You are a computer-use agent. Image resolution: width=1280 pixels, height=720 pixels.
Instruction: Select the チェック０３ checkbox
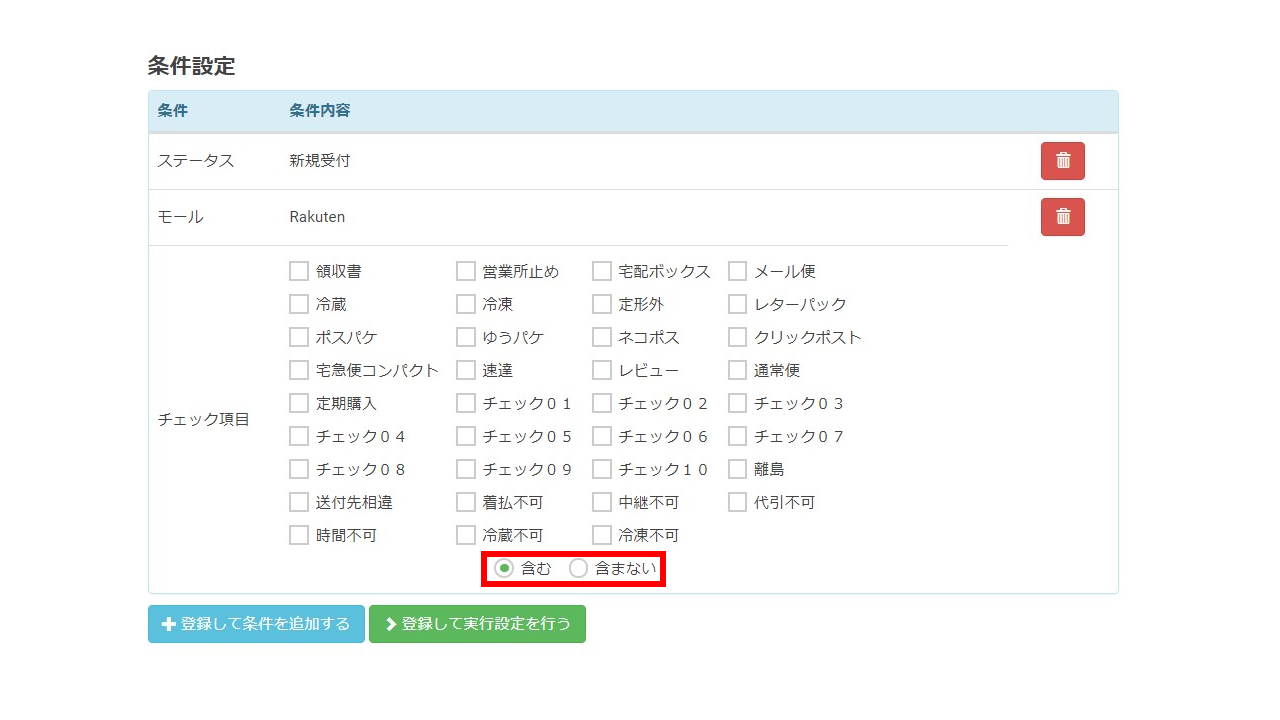(738, 403)
